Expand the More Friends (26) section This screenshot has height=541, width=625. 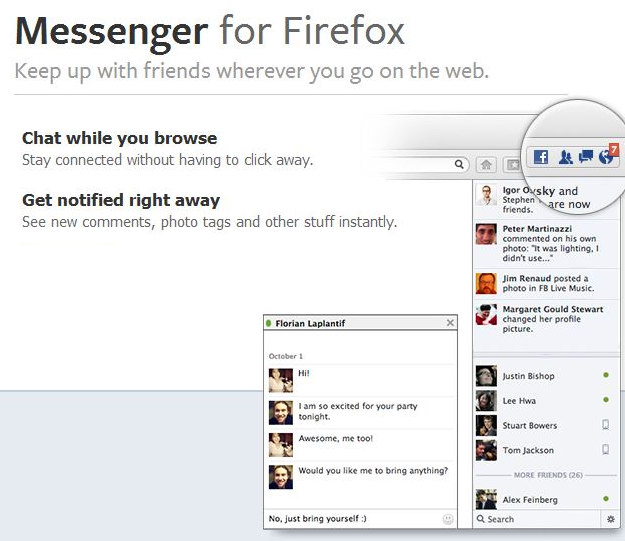[546, 474]
